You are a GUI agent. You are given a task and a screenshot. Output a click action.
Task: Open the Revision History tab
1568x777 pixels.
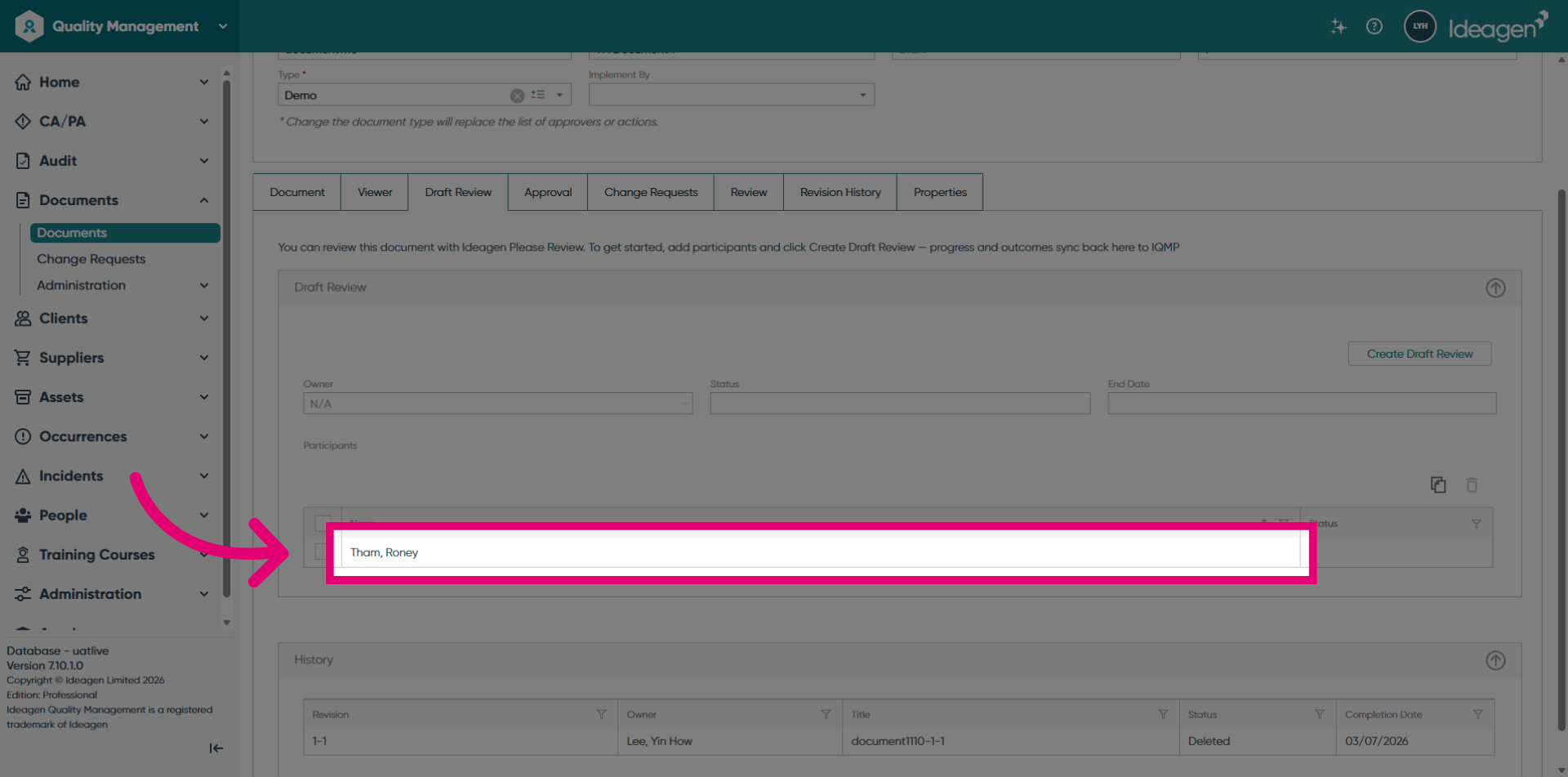click(x=840, y=192)
